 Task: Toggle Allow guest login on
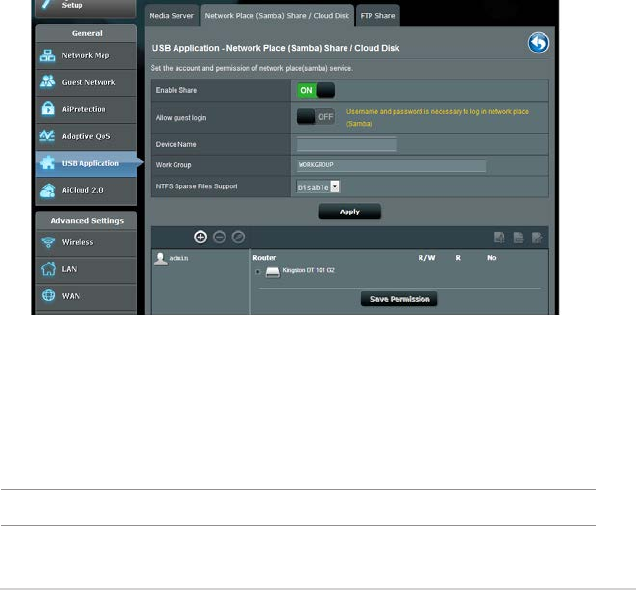pos(316,117)
